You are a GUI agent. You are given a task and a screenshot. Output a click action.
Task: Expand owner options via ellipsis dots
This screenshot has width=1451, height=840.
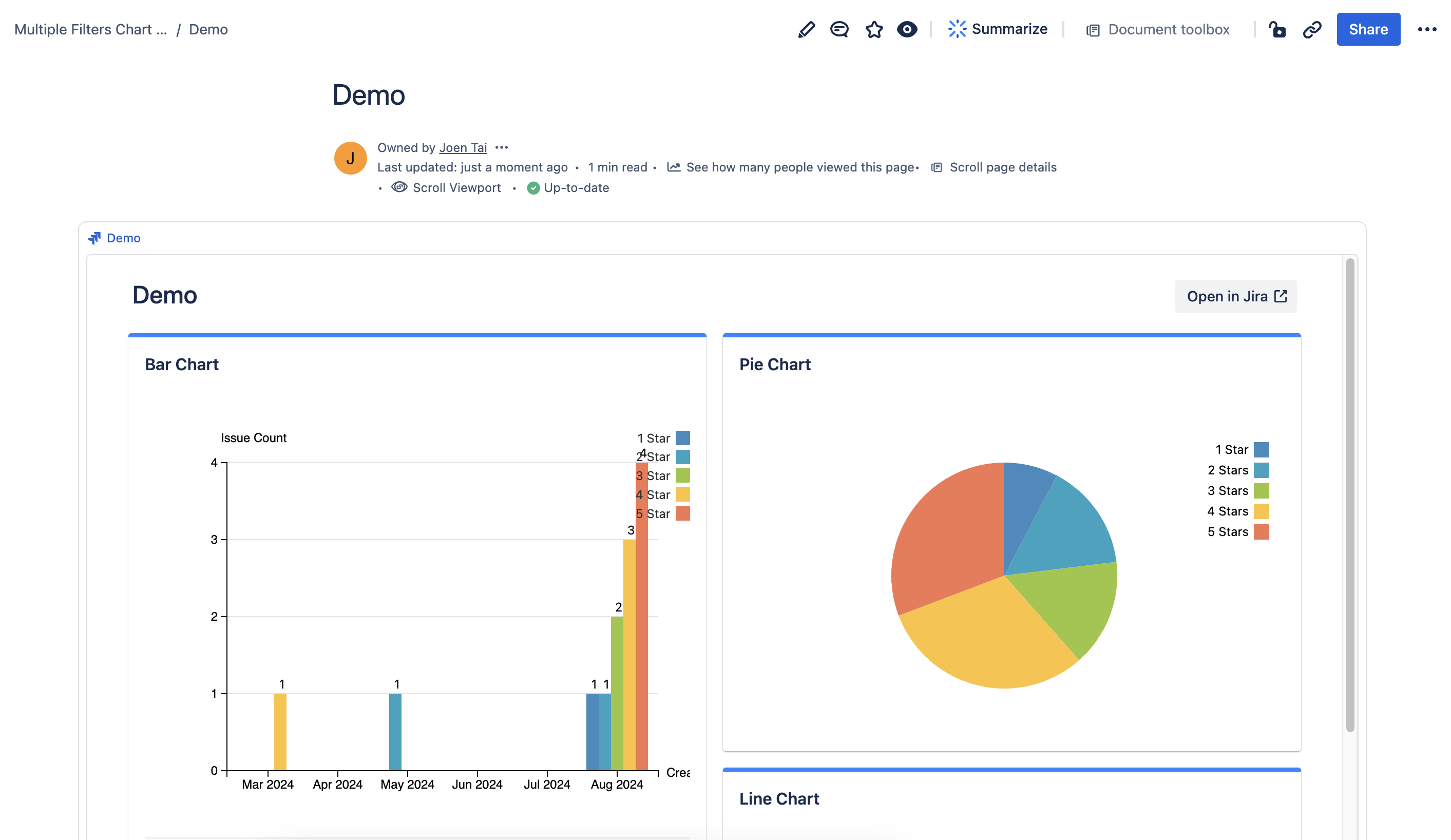click(500, 147)
